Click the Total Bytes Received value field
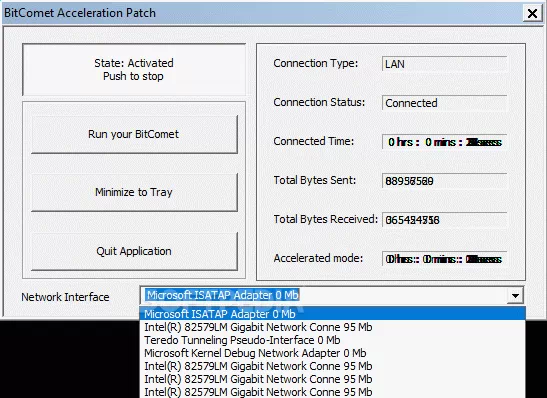Screen dimensions: 547x398 click(x=444, y=220)
